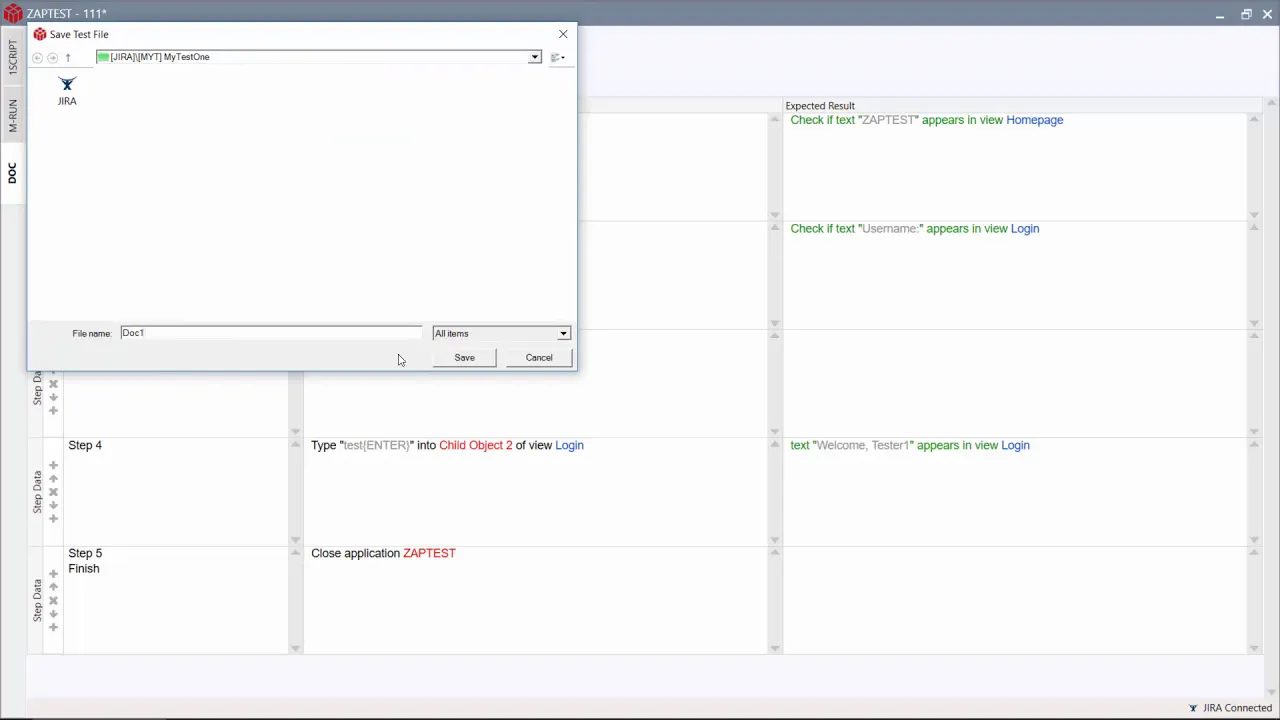Image resolution: width=1280 pixels, height=720 pixels.
Task: Add a step below Step 5 using bottom plus
Action: tap(53, 627)
